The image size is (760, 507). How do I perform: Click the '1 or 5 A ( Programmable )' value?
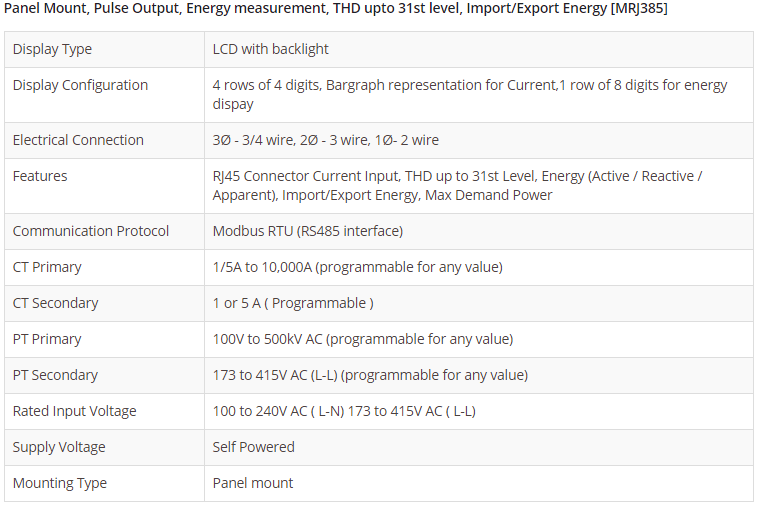pyautogui.click(x=293, y=303)
